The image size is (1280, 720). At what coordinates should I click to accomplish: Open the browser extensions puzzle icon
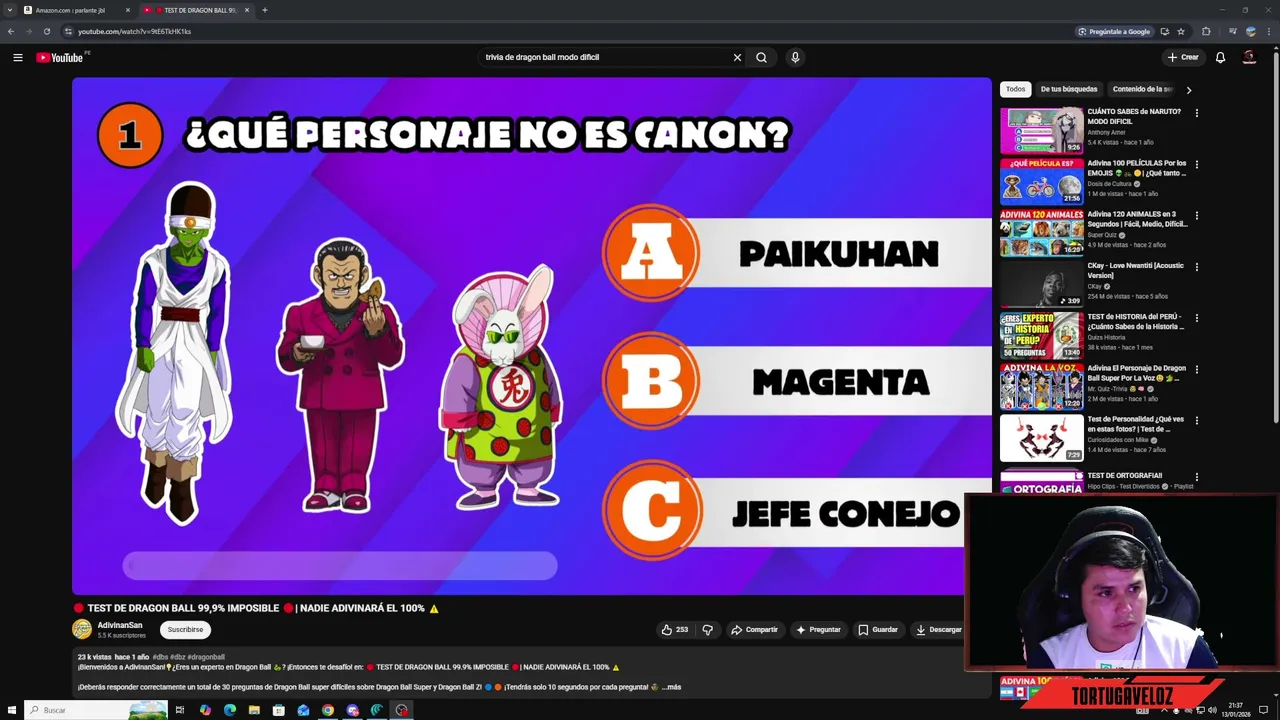(1206, 31)
